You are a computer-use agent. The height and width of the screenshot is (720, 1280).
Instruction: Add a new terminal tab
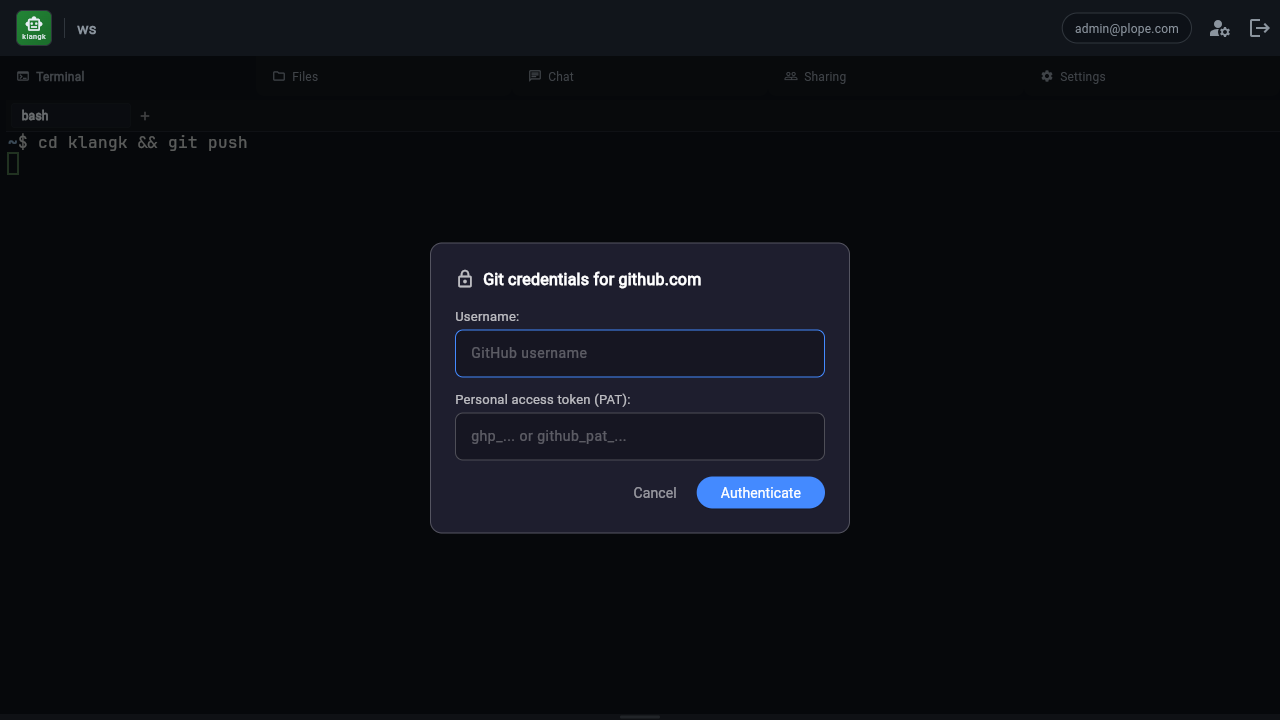click(x=145, y=116)
